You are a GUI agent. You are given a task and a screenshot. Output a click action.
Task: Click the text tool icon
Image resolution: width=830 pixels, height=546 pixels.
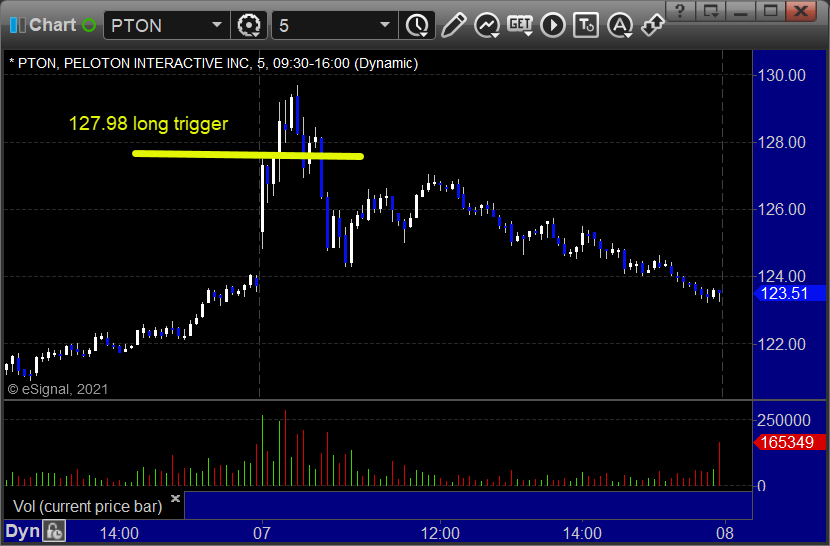pos(586,25)
